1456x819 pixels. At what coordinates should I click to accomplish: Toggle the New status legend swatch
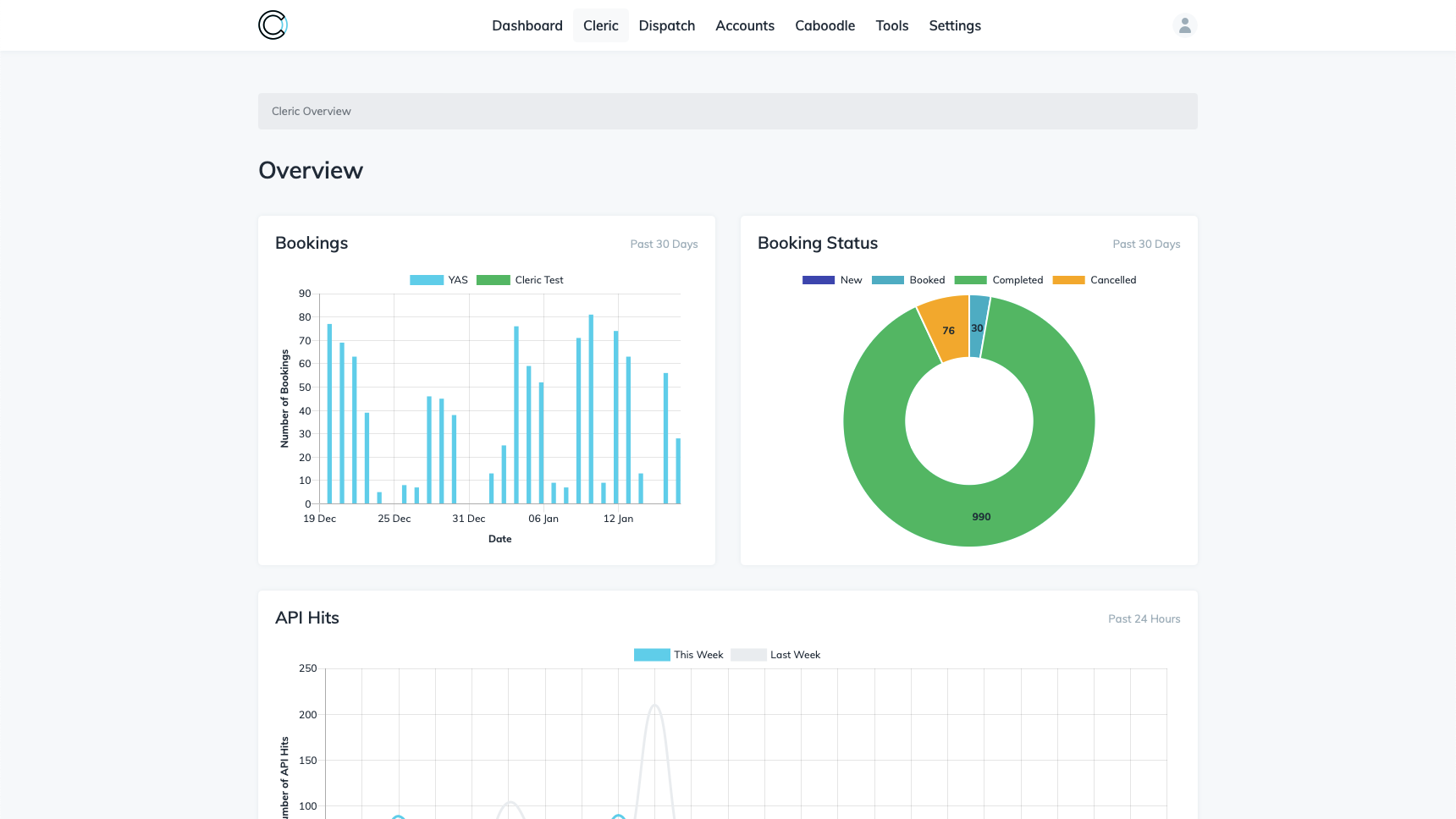pos(819,280)
